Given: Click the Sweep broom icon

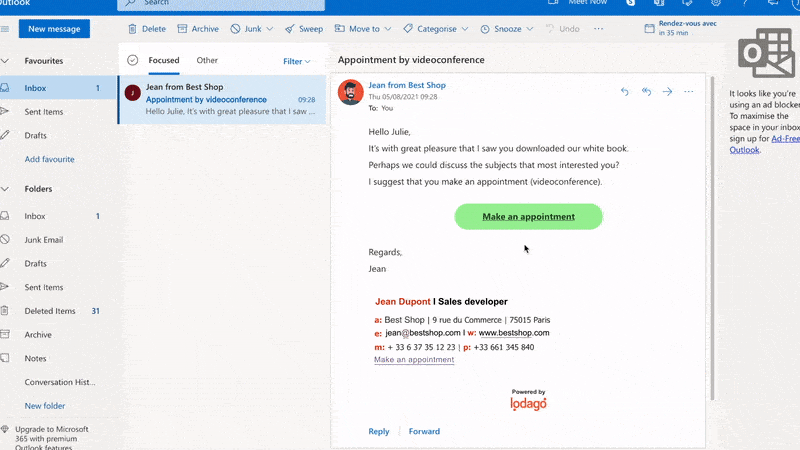Looking at the screenshot, I should [x=289, y=29].
